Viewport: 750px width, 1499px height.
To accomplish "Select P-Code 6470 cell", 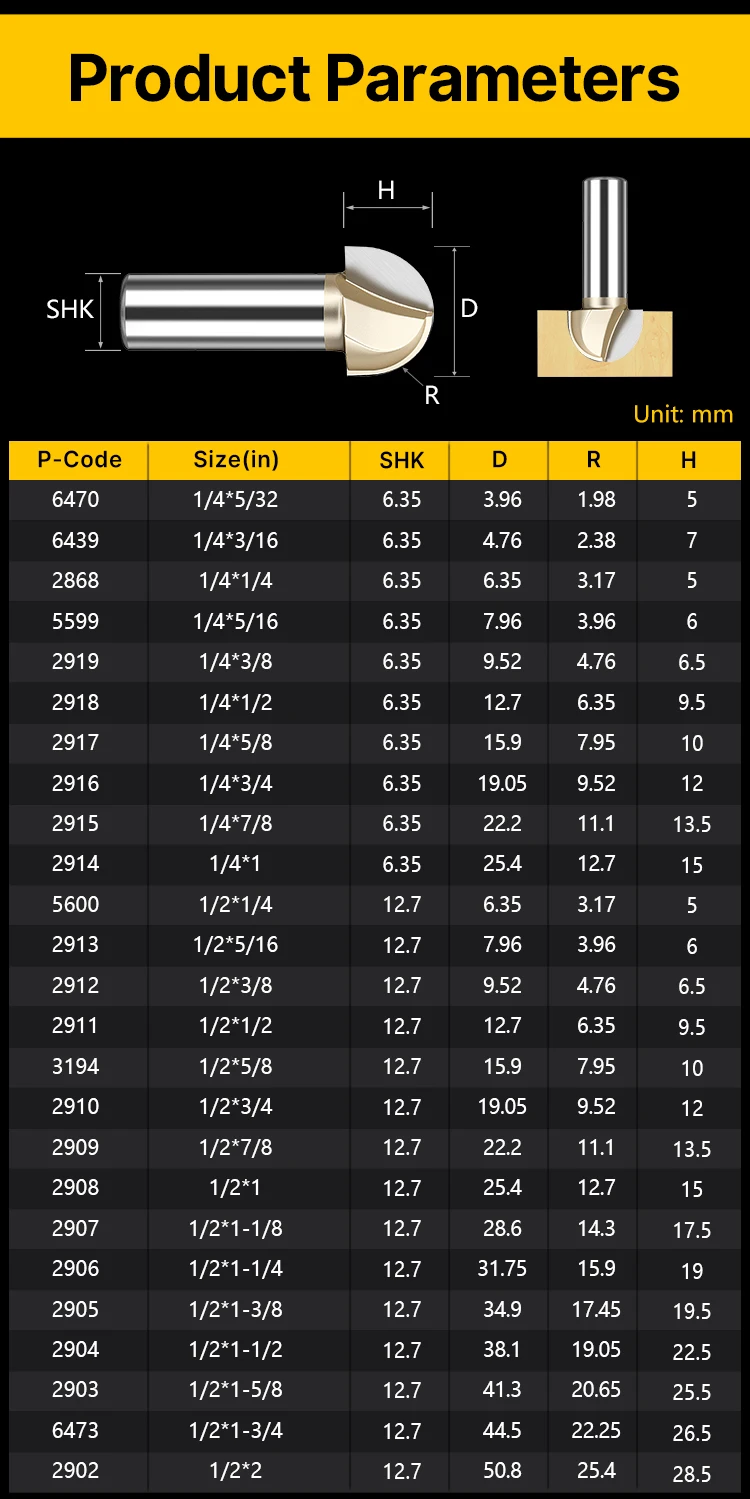I will [x=76, y=499].
